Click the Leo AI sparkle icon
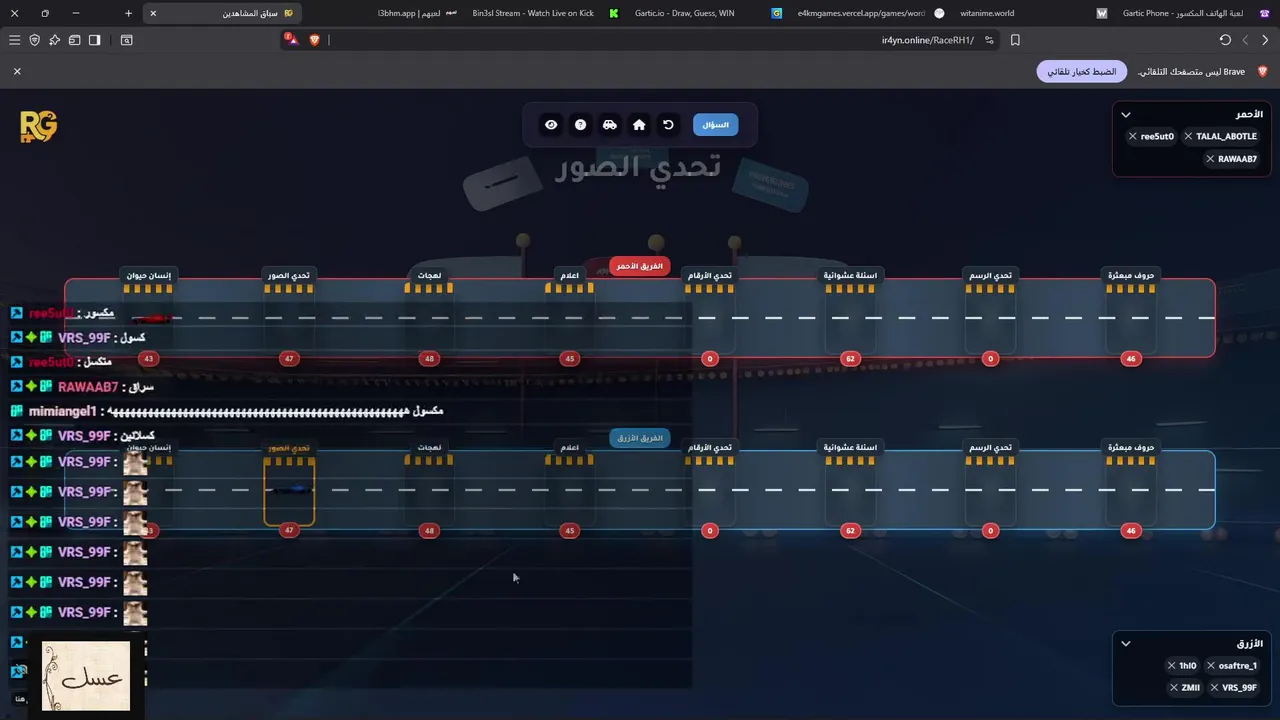 54,40
